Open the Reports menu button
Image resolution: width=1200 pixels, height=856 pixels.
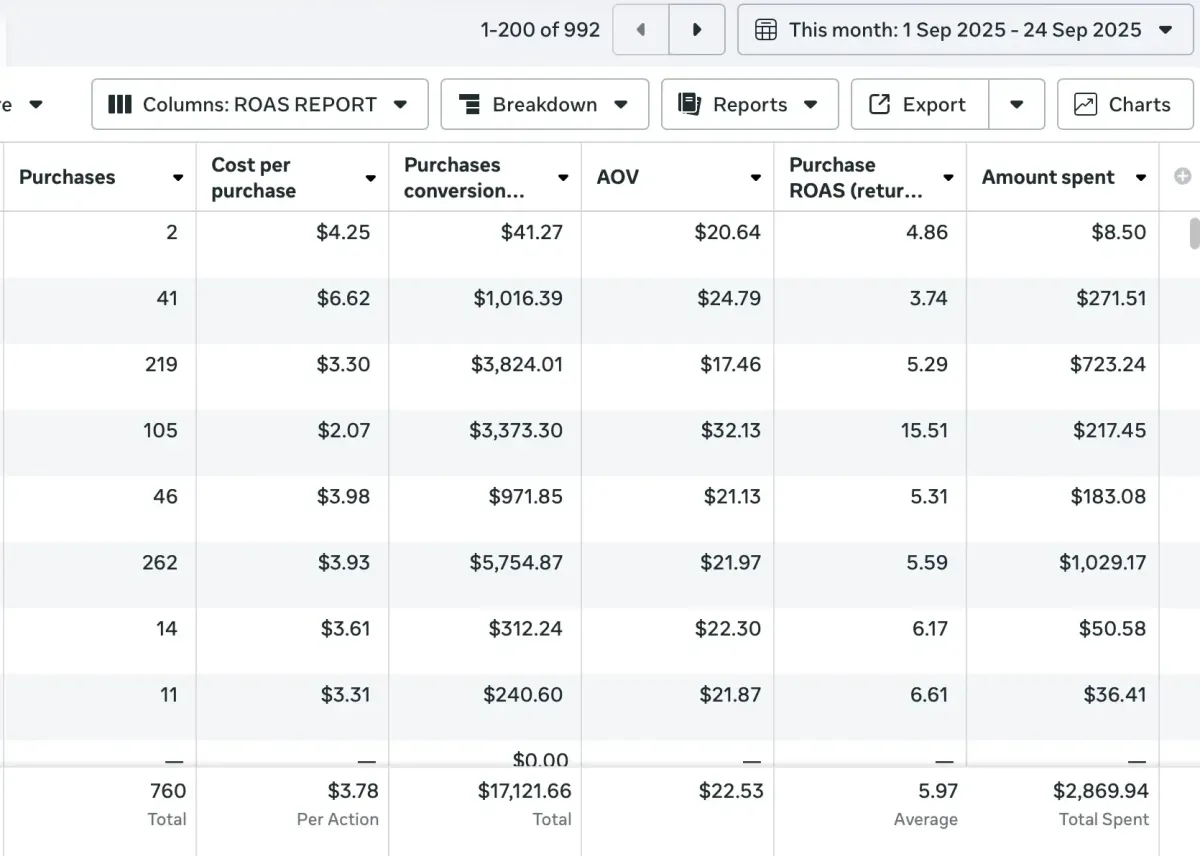coord(749,104)
